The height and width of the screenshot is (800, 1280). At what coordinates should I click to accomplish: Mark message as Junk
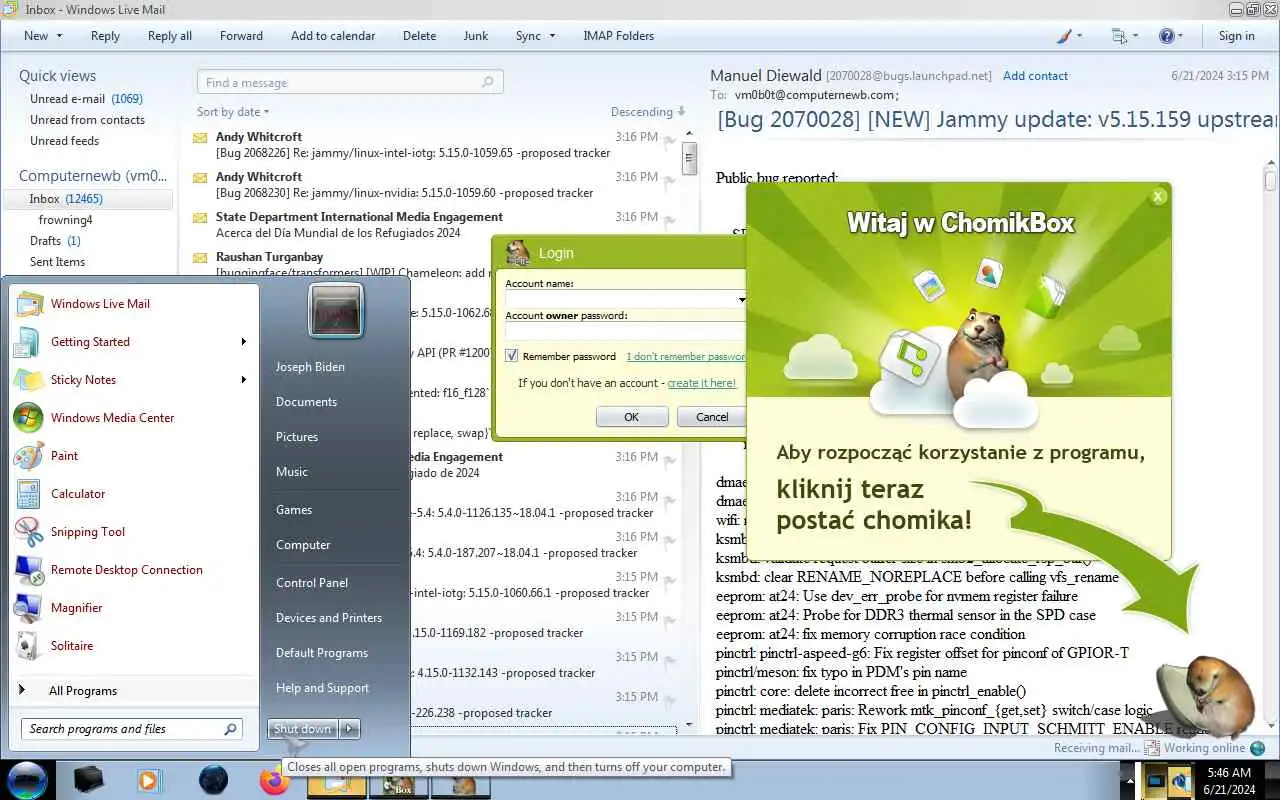pyautogui.click(x=476, y=36)
